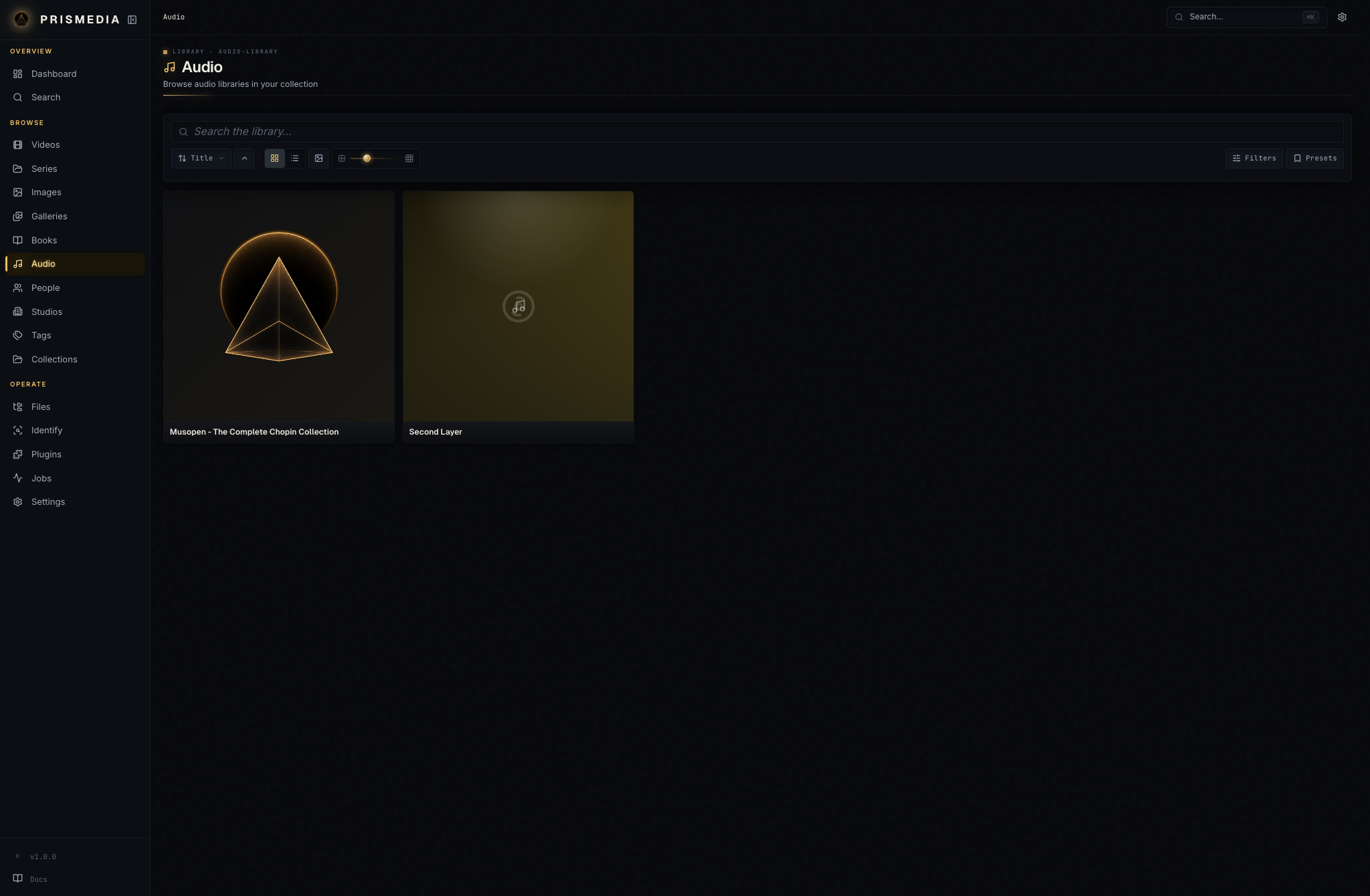Click into the Search the library field
Image resolution: width=1370 pixels, height=896 pixels.
(x=757, y=132)
